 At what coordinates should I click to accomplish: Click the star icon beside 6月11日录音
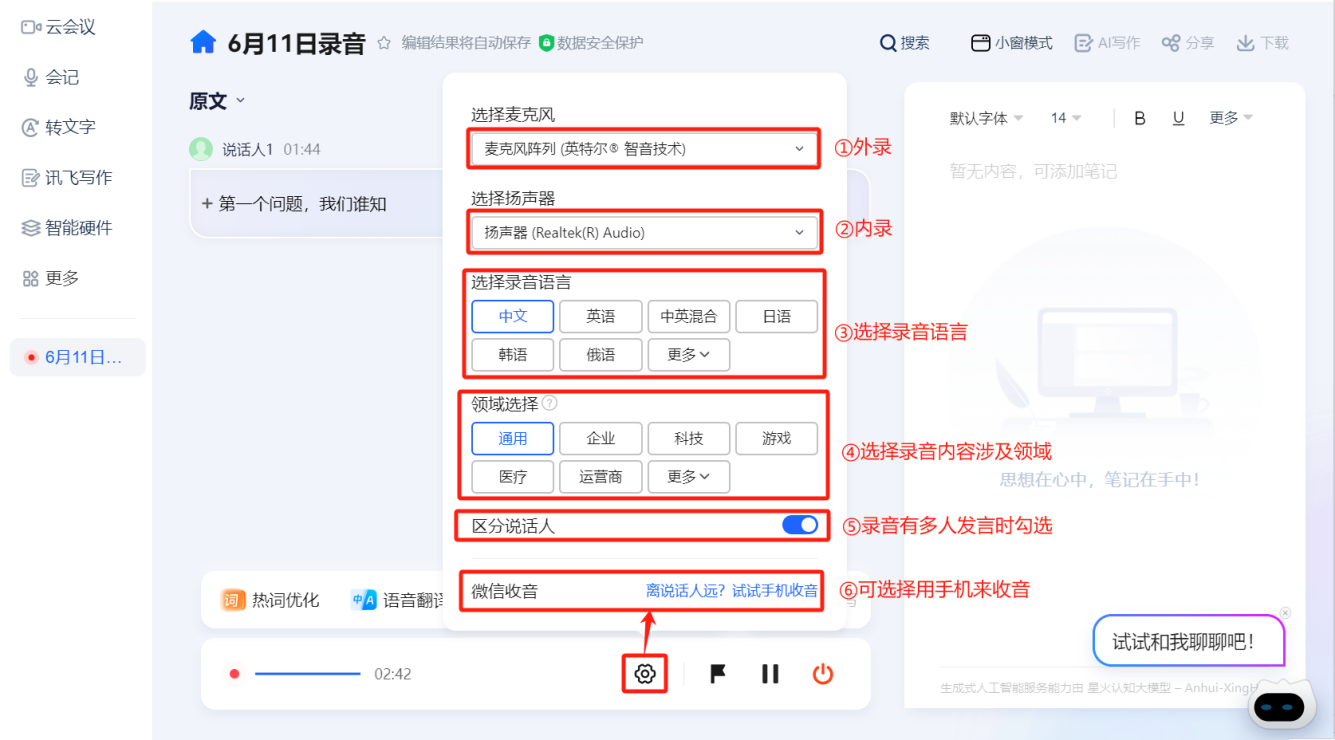click(x=384, y=43)
